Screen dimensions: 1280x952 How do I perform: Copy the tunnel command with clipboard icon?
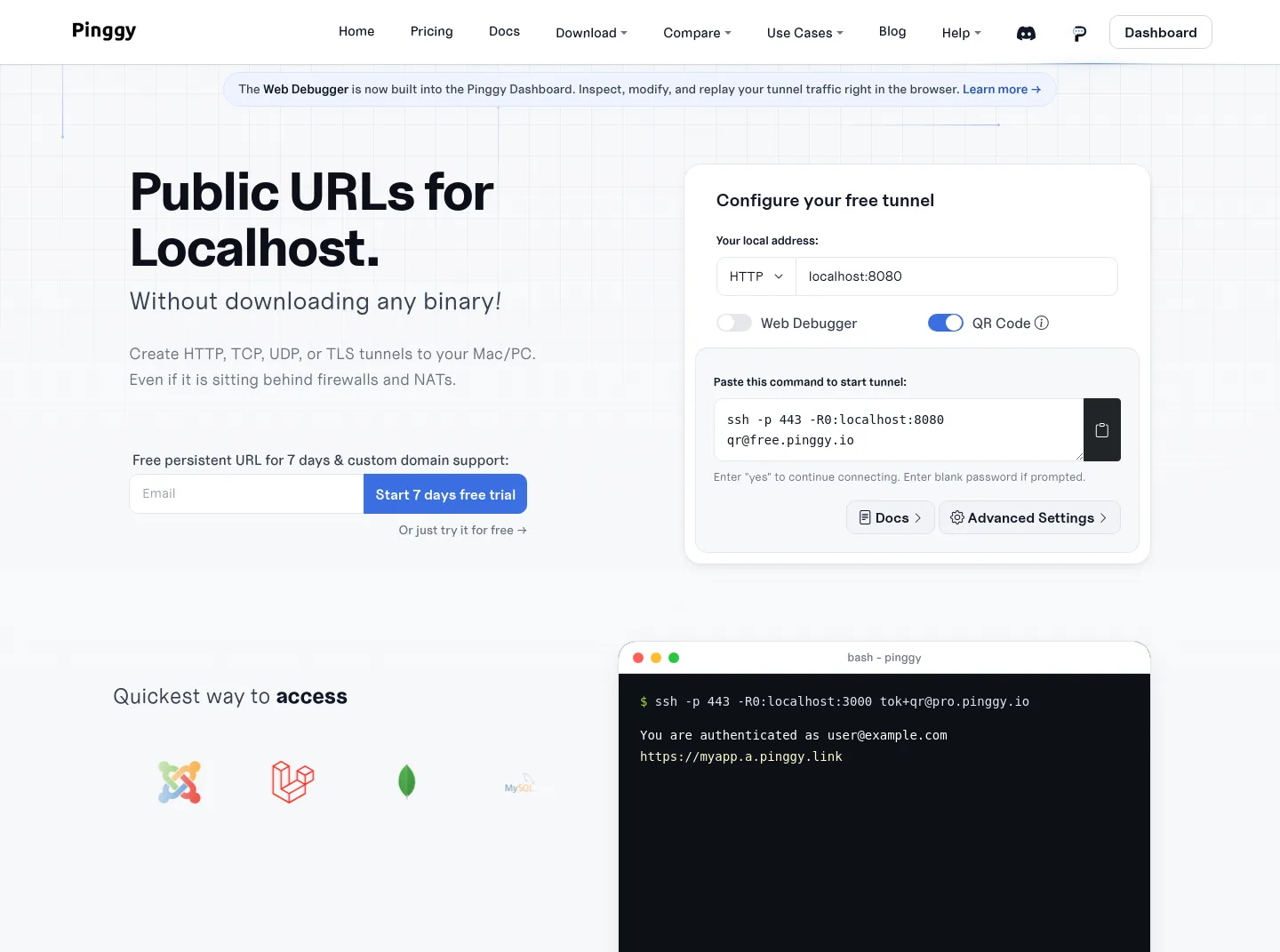pyautogui.click(x=1102, y=430)
